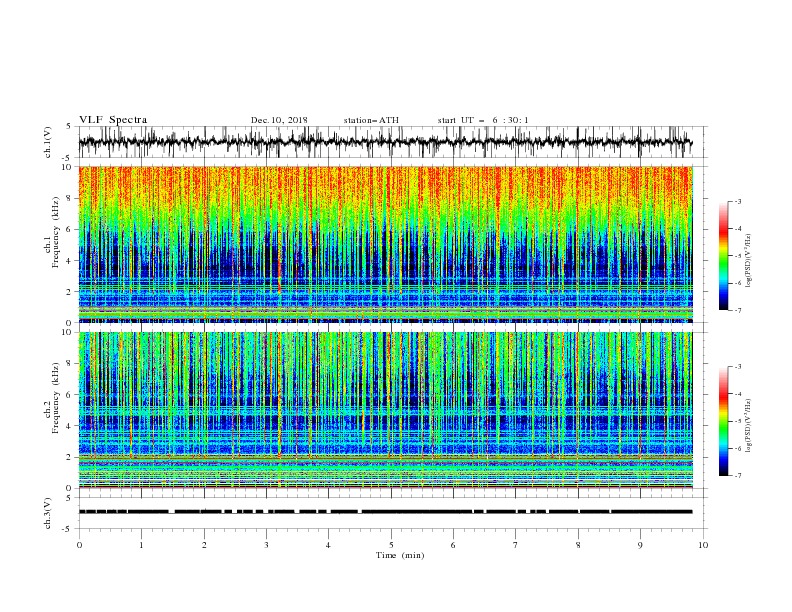Click the ch.3 black signal bar
Screen dimensions: 792x612
point(385,512)
